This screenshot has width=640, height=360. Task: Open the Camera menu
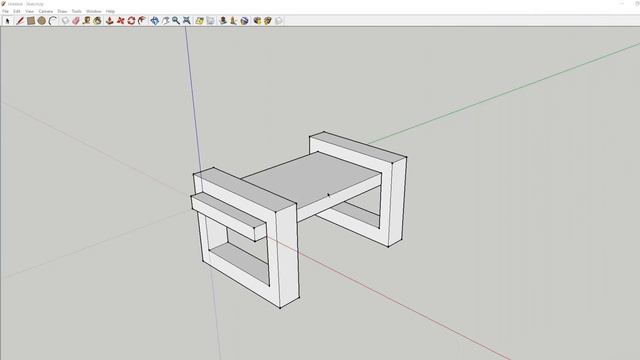tap(45, 11)
